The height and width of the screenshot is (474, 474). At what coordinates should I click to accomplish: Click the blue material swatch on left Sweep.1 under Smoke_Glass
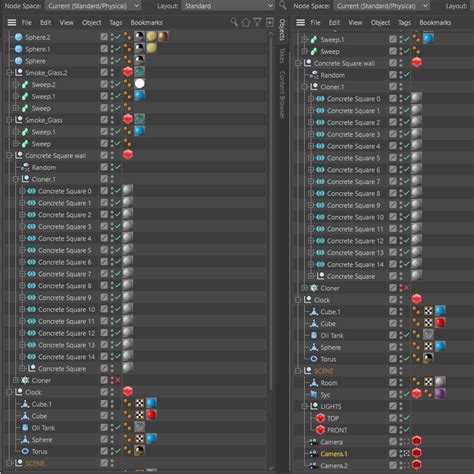coord(140,131)
